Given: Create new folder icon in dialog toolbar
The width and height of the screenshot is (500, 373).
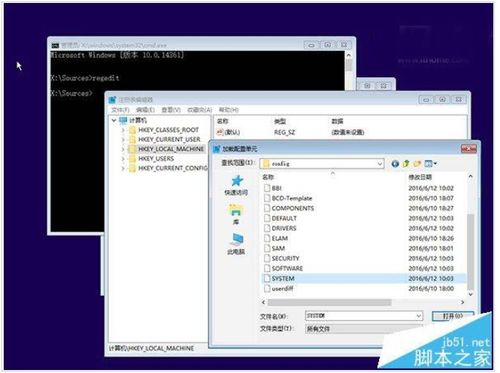Looking at the screenshot, I should (417, 164).
